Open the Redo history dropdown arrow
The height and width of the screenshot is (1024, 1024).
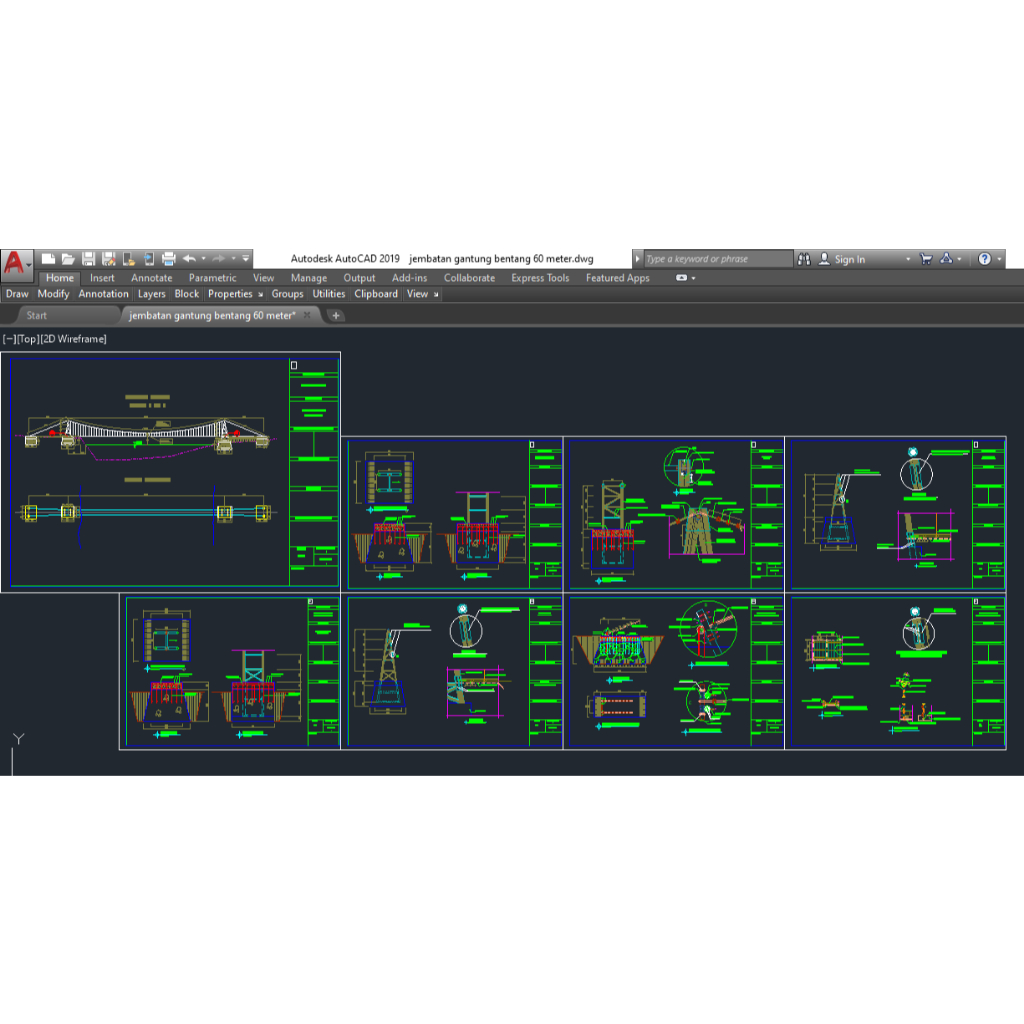233,259
